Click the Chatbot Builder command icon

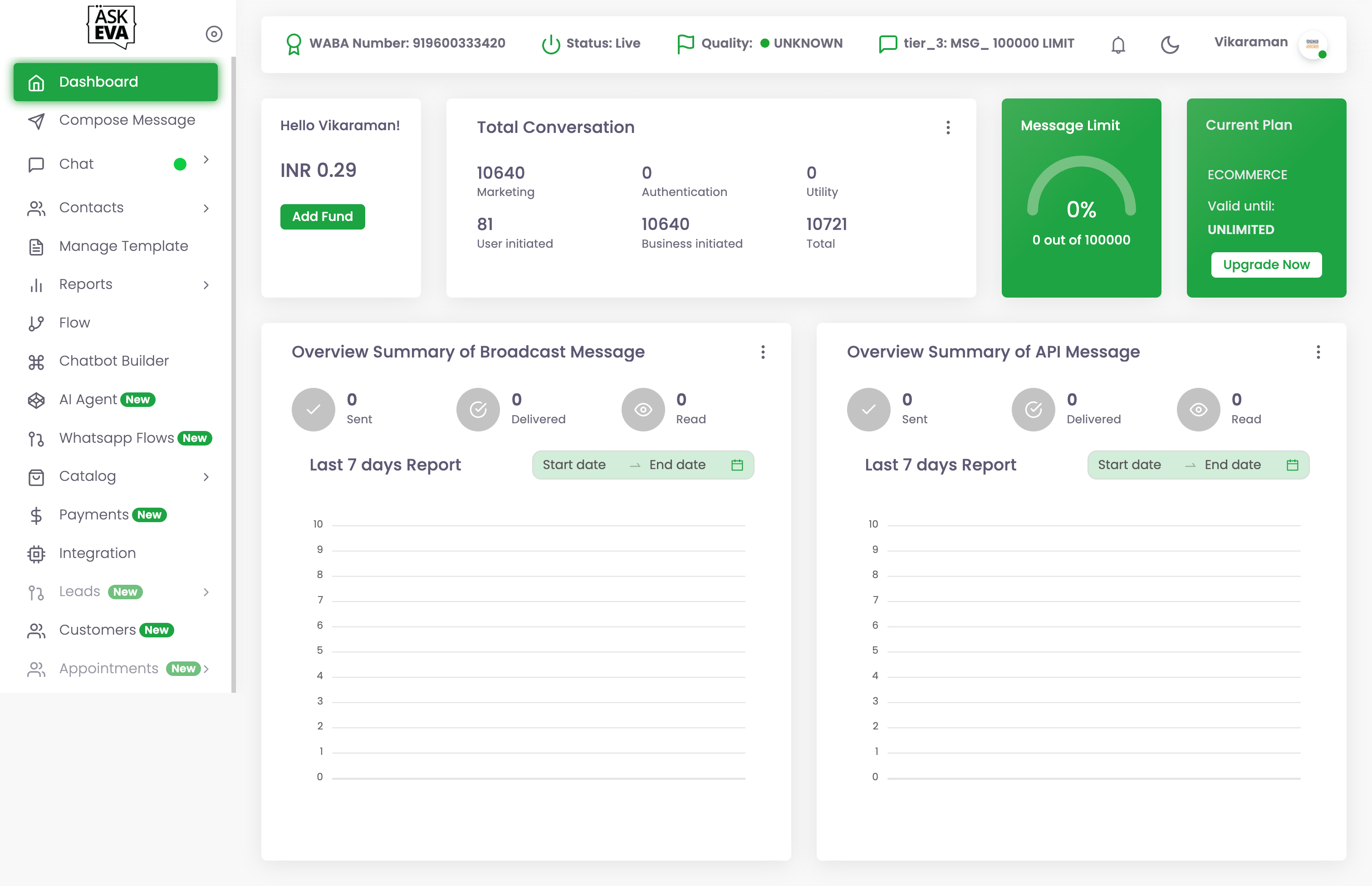pyautogui.click(x=36, y=362)
